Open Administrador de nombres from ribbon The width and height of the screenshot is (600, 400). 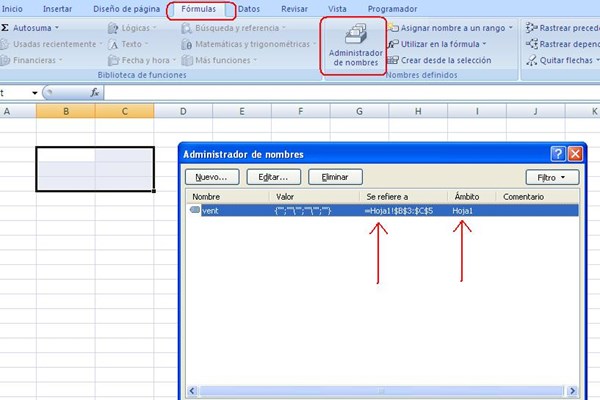355,45
